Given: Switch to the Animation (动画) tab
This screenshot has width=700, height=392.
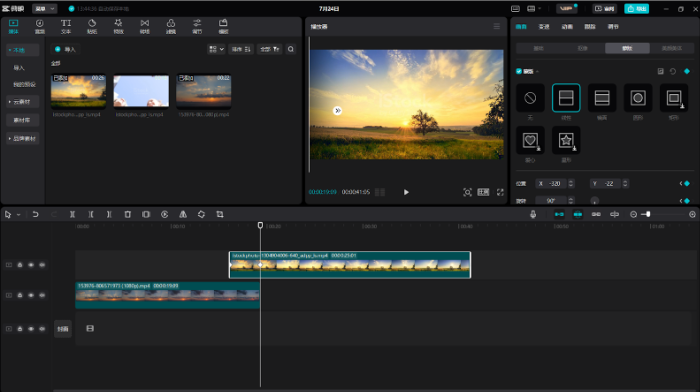Looking at the screenshot, I should click(567, 27).
